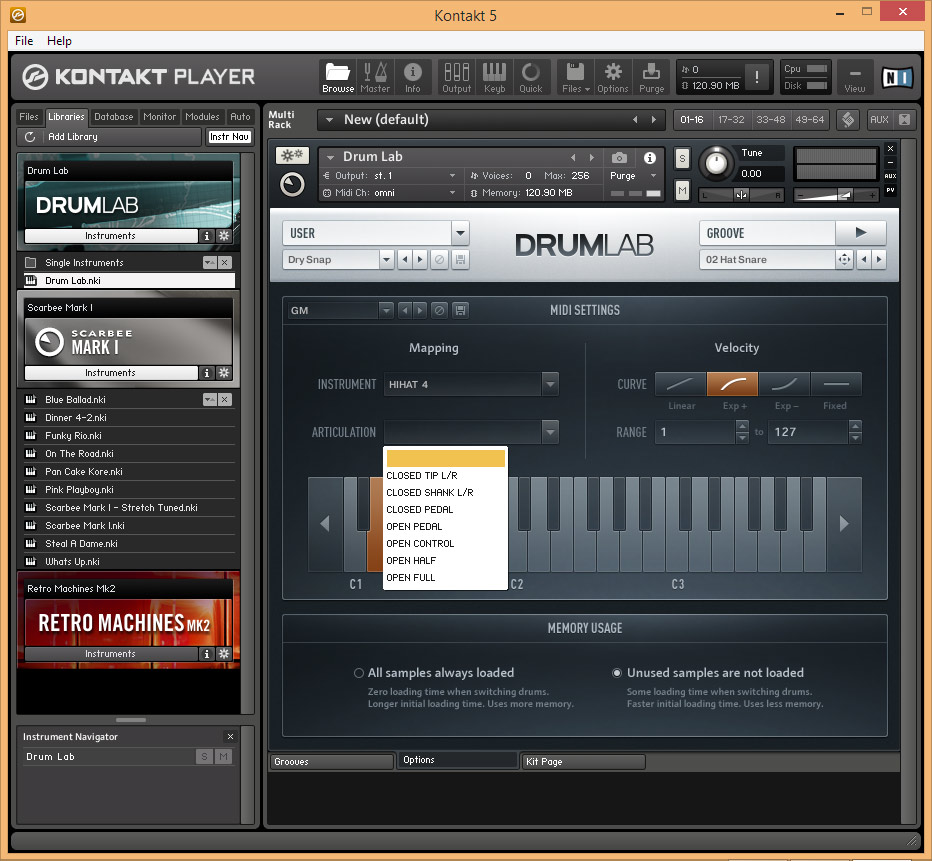Viewport: 932px width, 861px height.
Task: Open the Output st. 1 dropdown
Action: point(452,176)
